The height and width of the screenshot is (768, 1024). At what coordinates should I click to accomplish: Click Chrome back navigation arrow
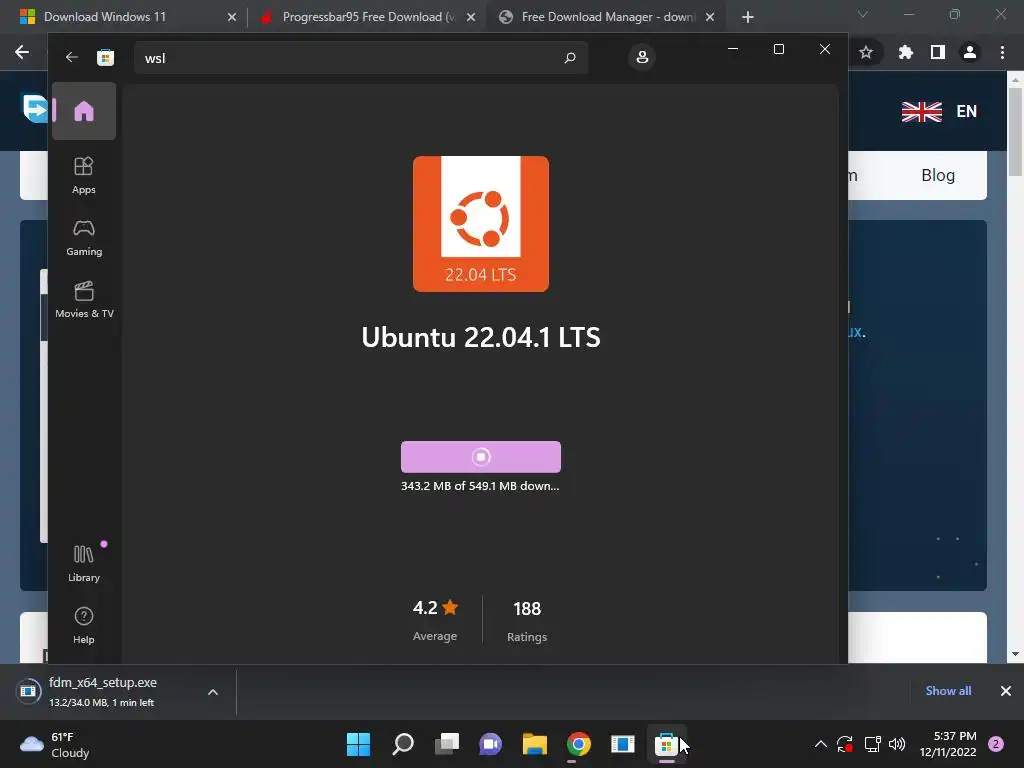coord(22,52)
